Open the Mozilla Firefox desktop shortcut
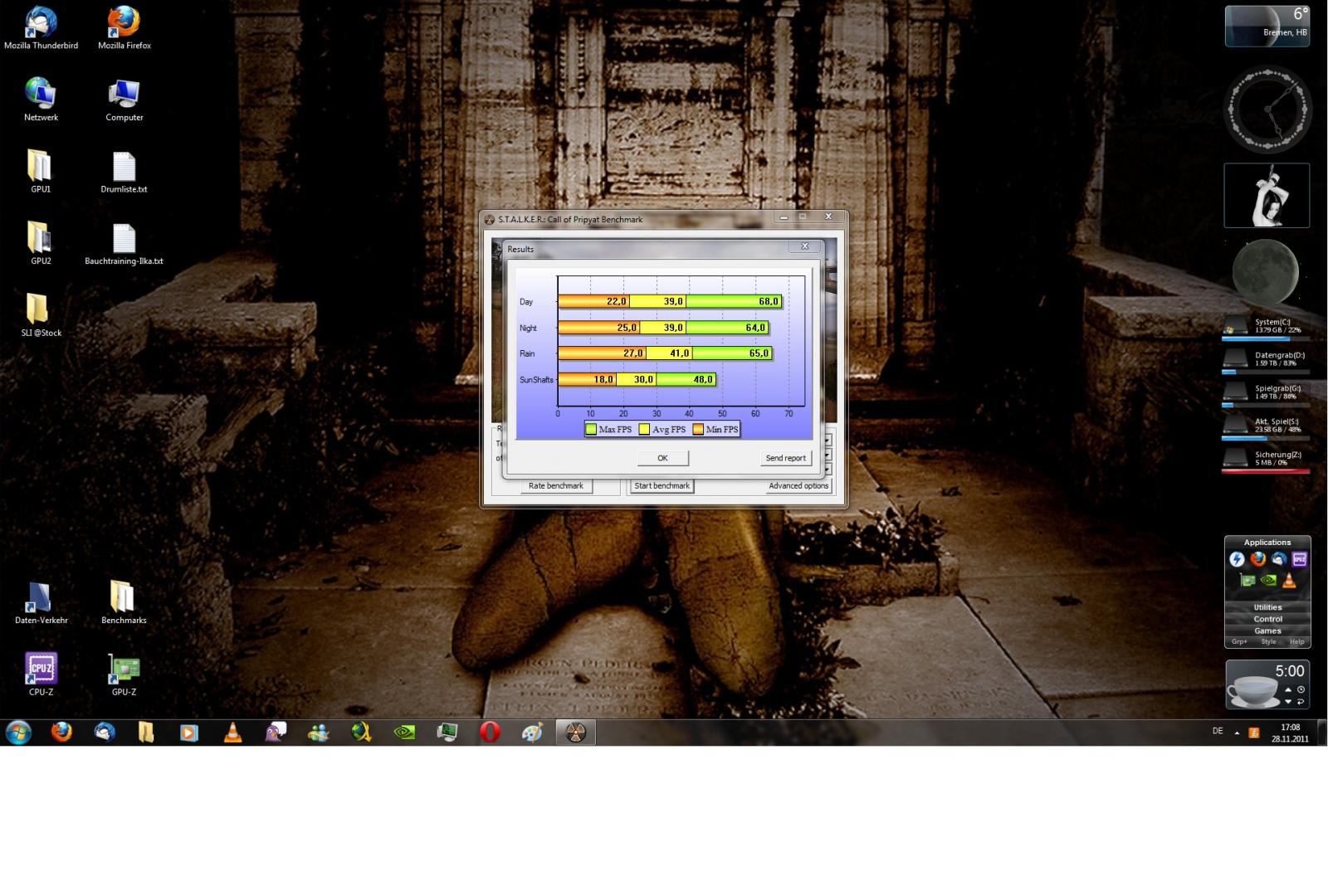 124,27
